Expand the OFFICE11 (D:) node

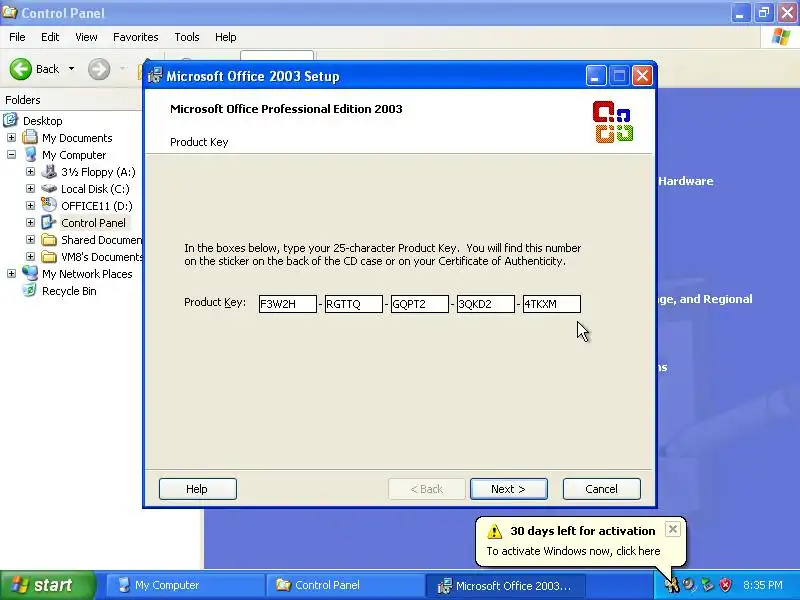pos(30,206)
